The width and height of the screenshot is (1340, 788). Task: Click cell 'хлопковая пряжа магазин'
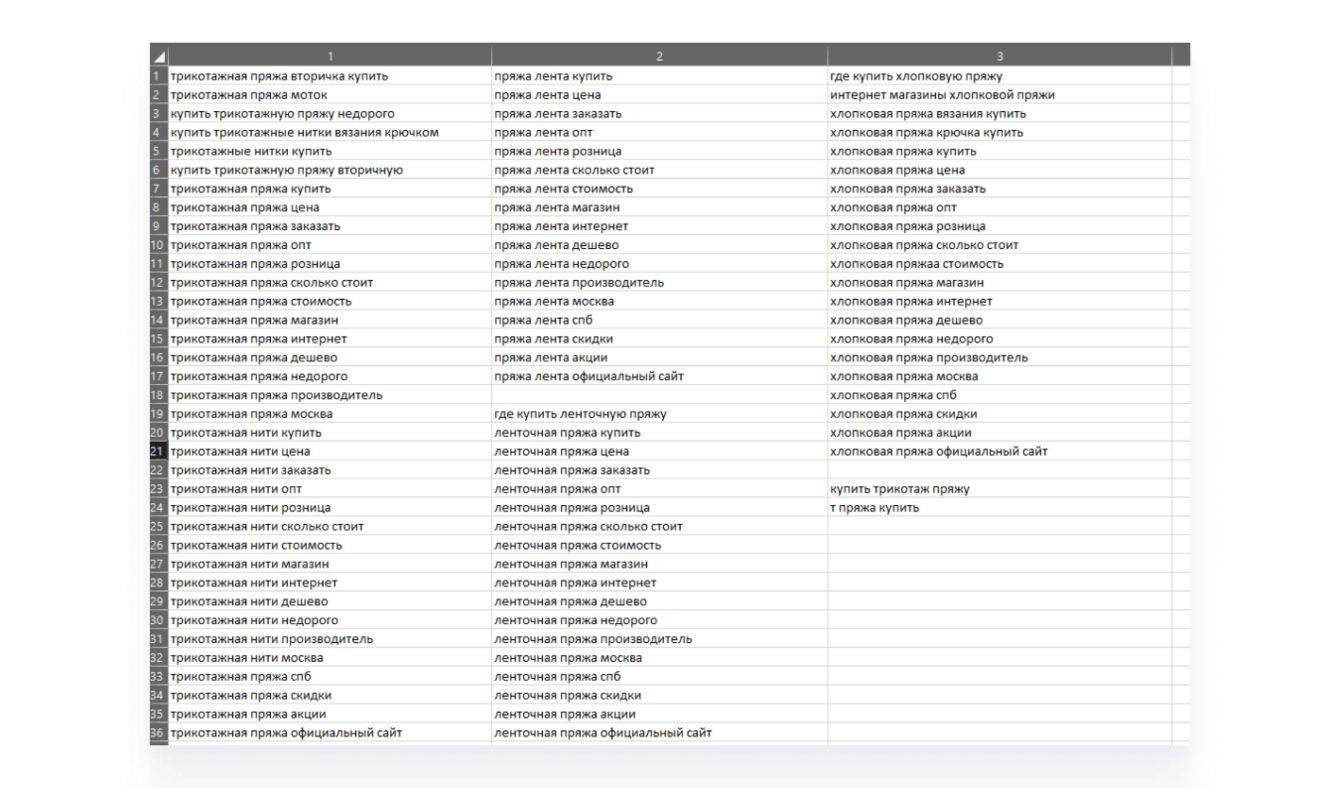click(999, 282)
